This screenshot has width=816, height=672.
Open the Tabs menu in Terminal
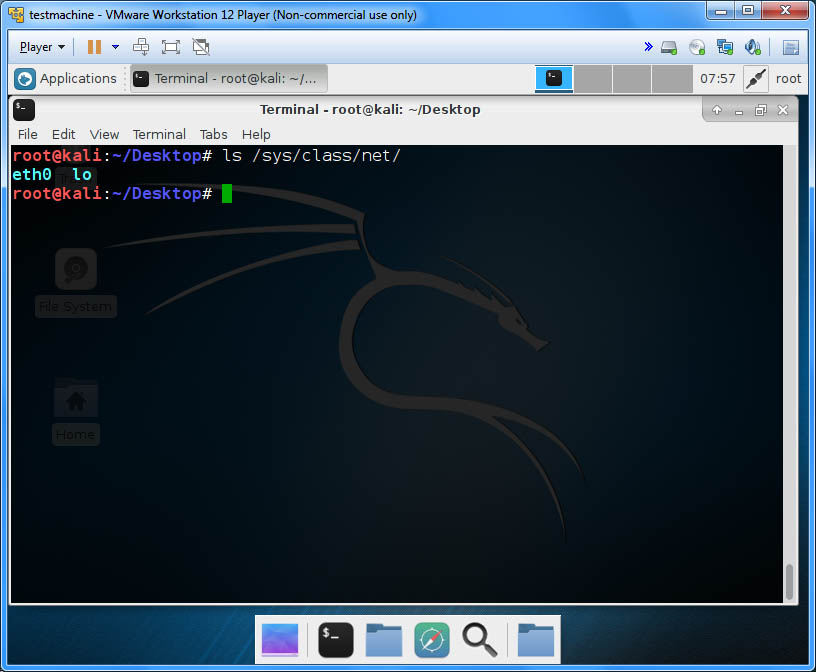(213, 134)
